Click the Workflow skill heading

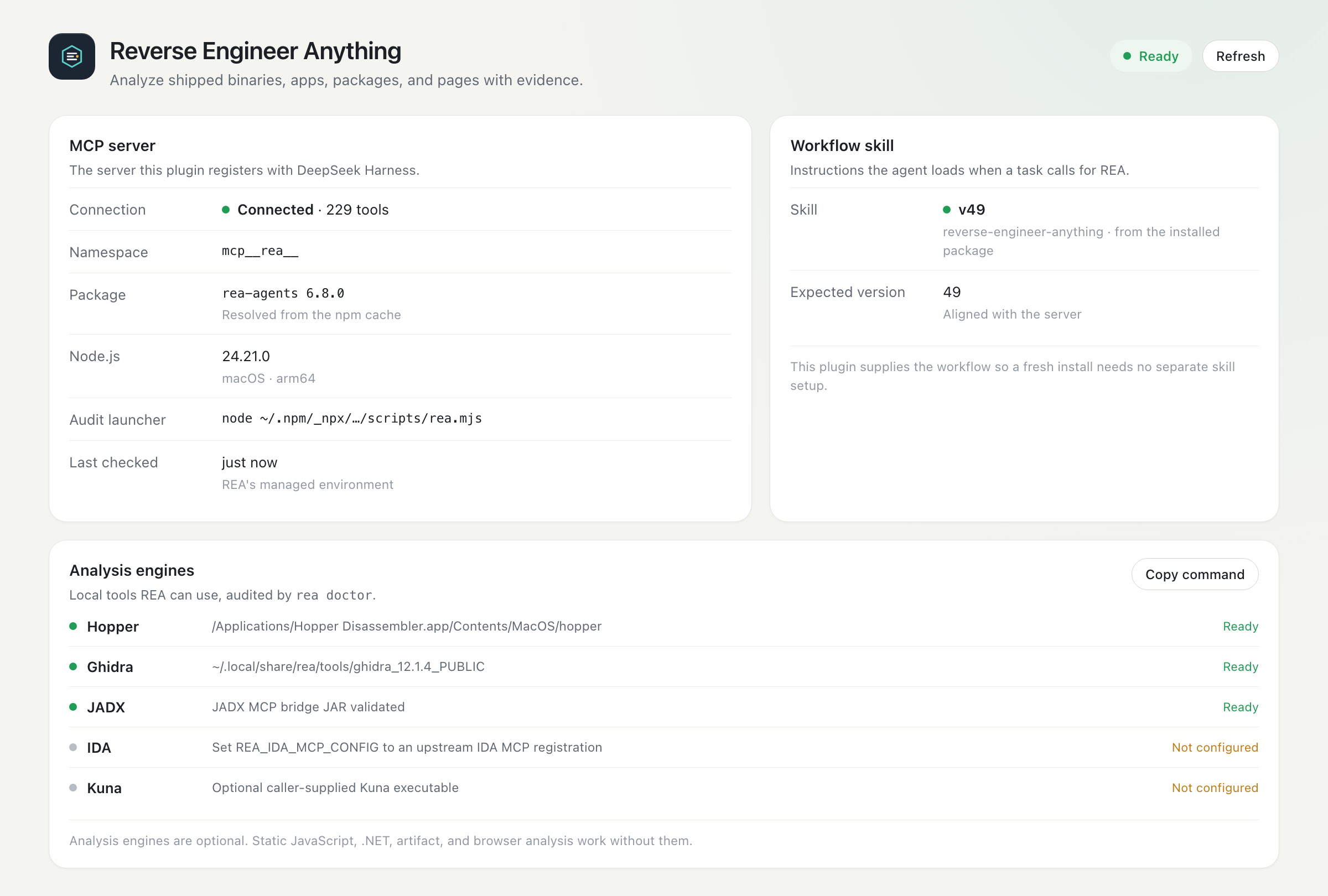pyautogui.click(x=842, y=145)
